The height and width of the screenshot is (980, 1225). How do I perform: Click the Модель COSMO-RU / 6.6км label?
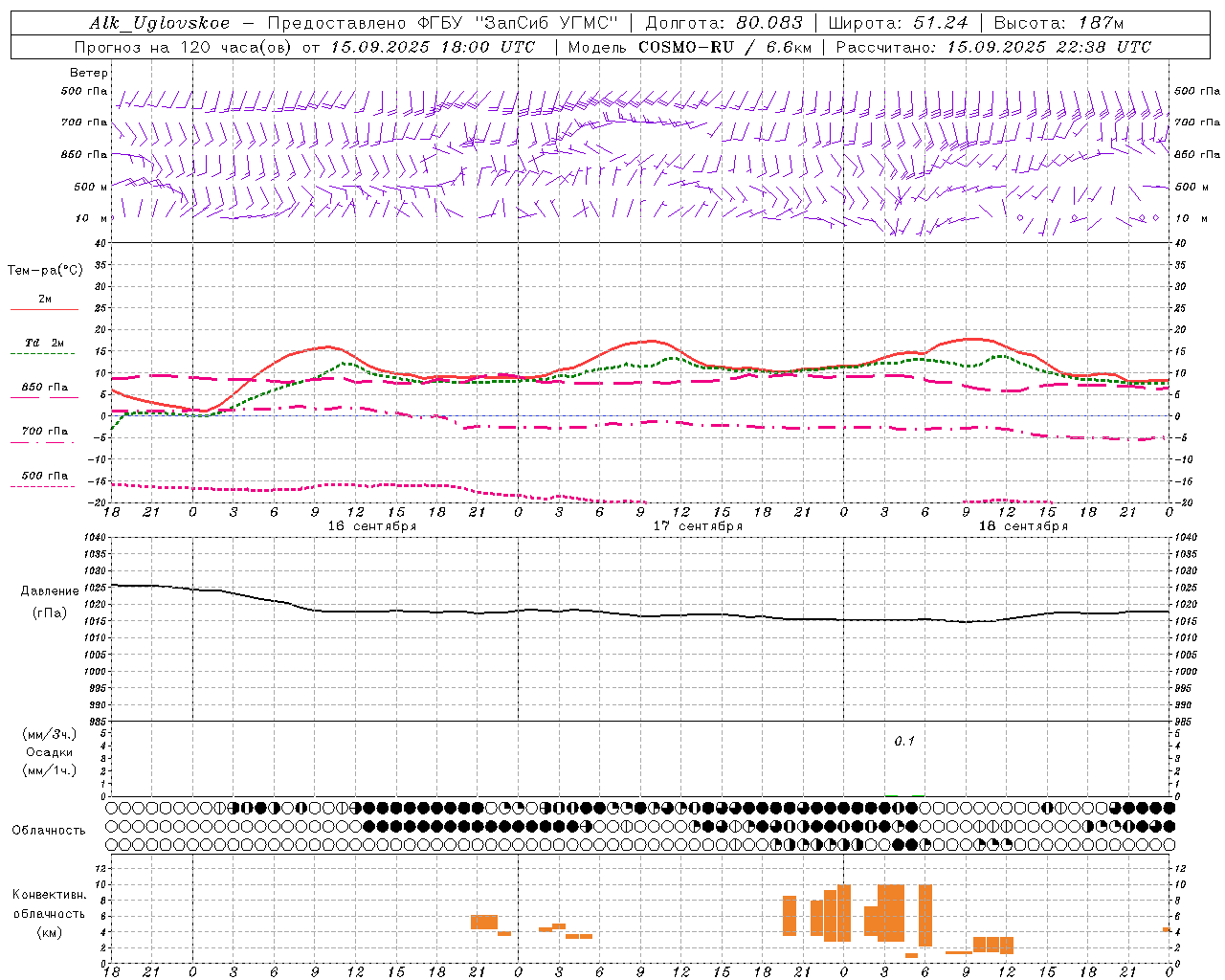pyautogui.click(x=688, y=47)
